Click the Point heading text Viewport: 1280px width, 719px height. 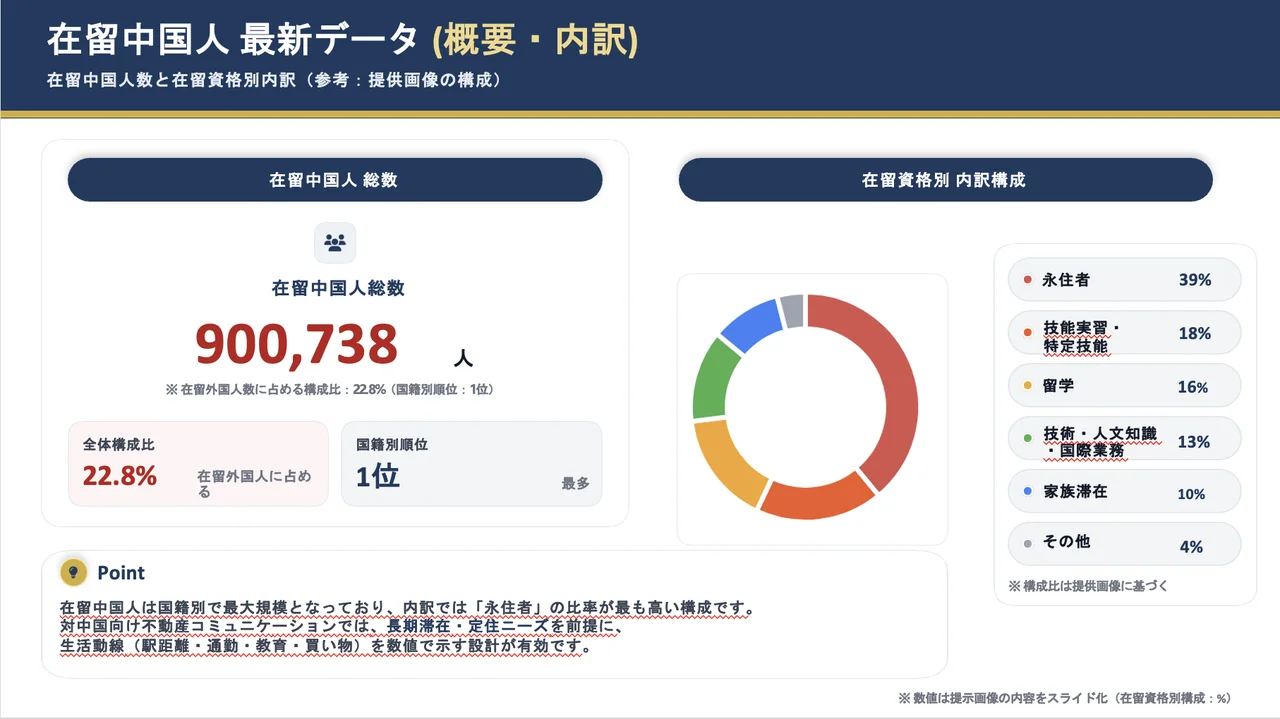tap(121, 573)
